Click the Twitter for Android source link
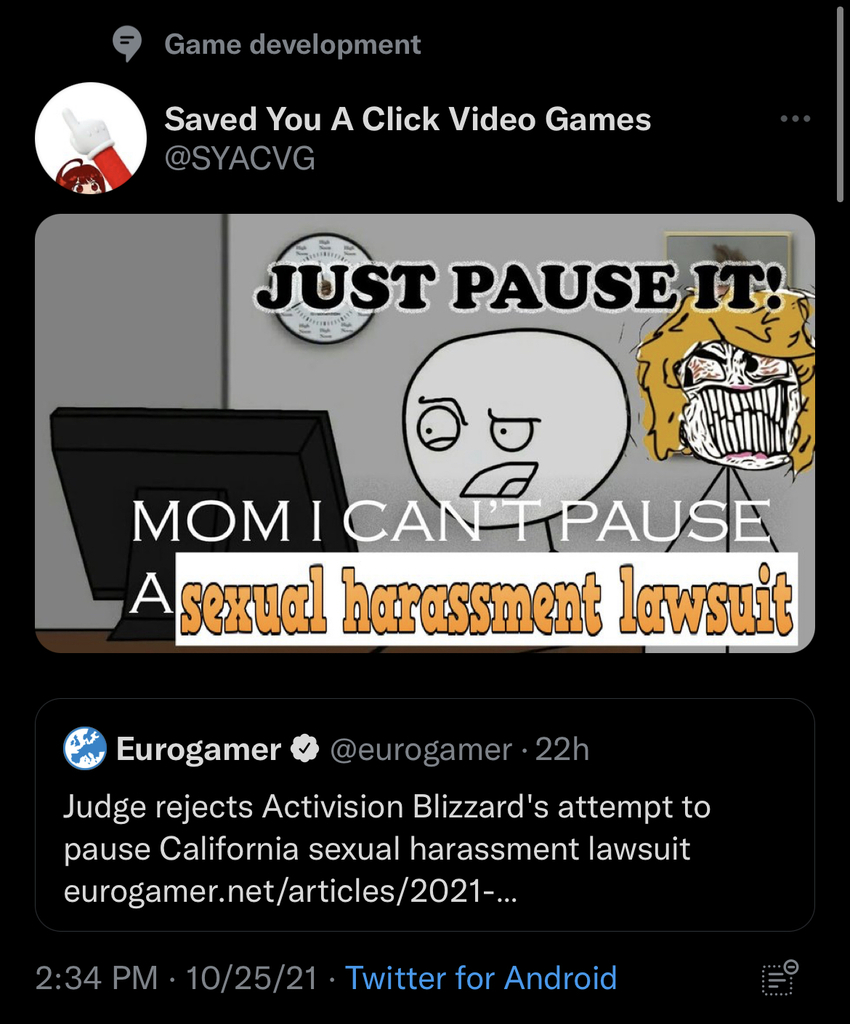The width and height of the screenshot is (850, 1024). tap(480, 978)
